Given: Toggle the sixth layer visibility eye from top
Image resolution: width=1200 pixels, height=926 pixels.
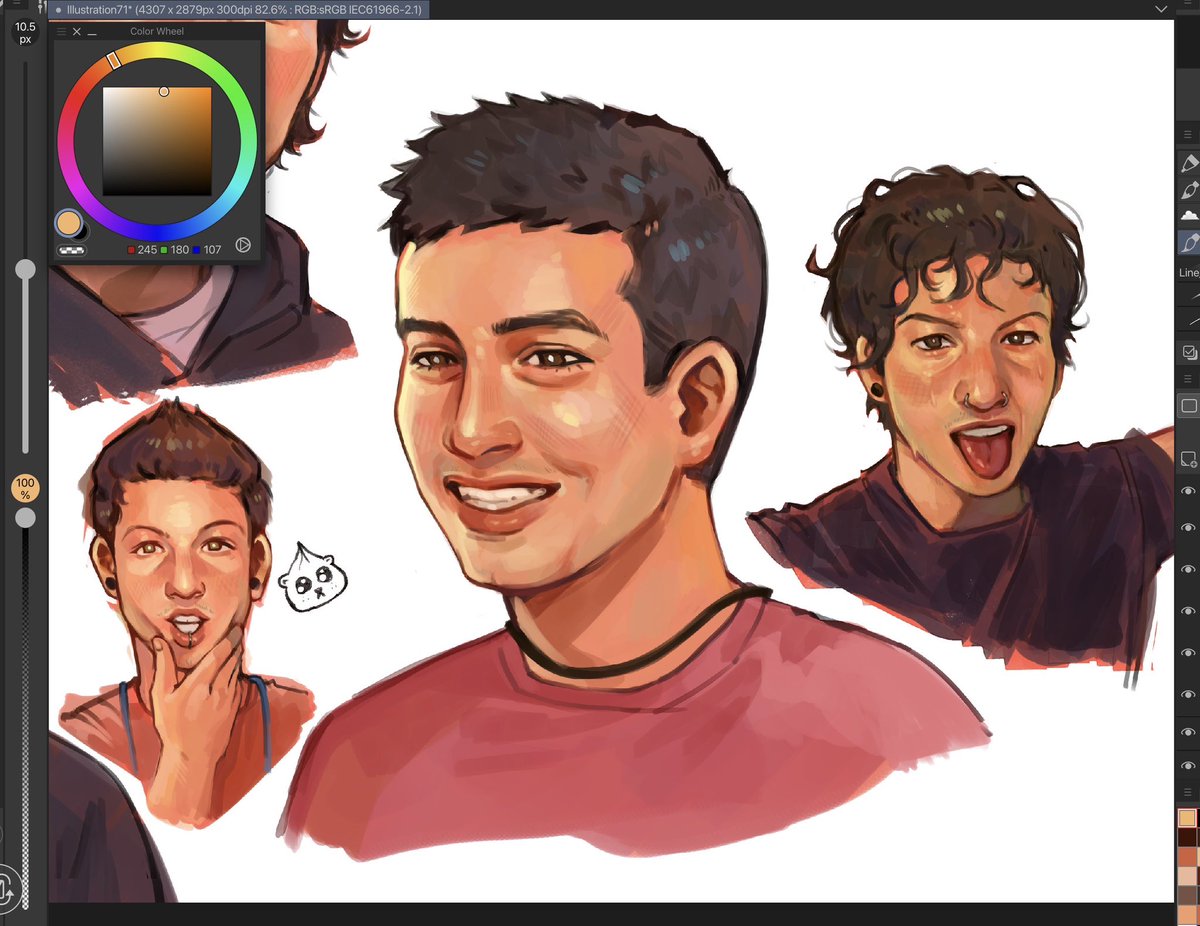Looking at the screenshot, I should coord(1189,693).
